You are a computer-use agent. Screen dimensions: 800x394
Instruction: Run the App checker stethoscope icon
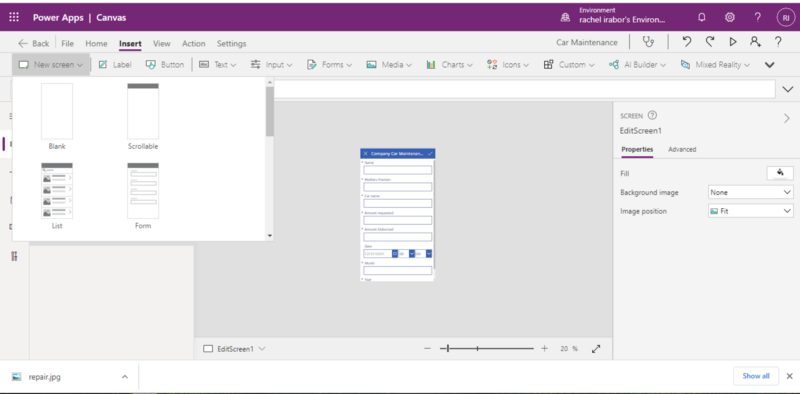tap(648, 42)
